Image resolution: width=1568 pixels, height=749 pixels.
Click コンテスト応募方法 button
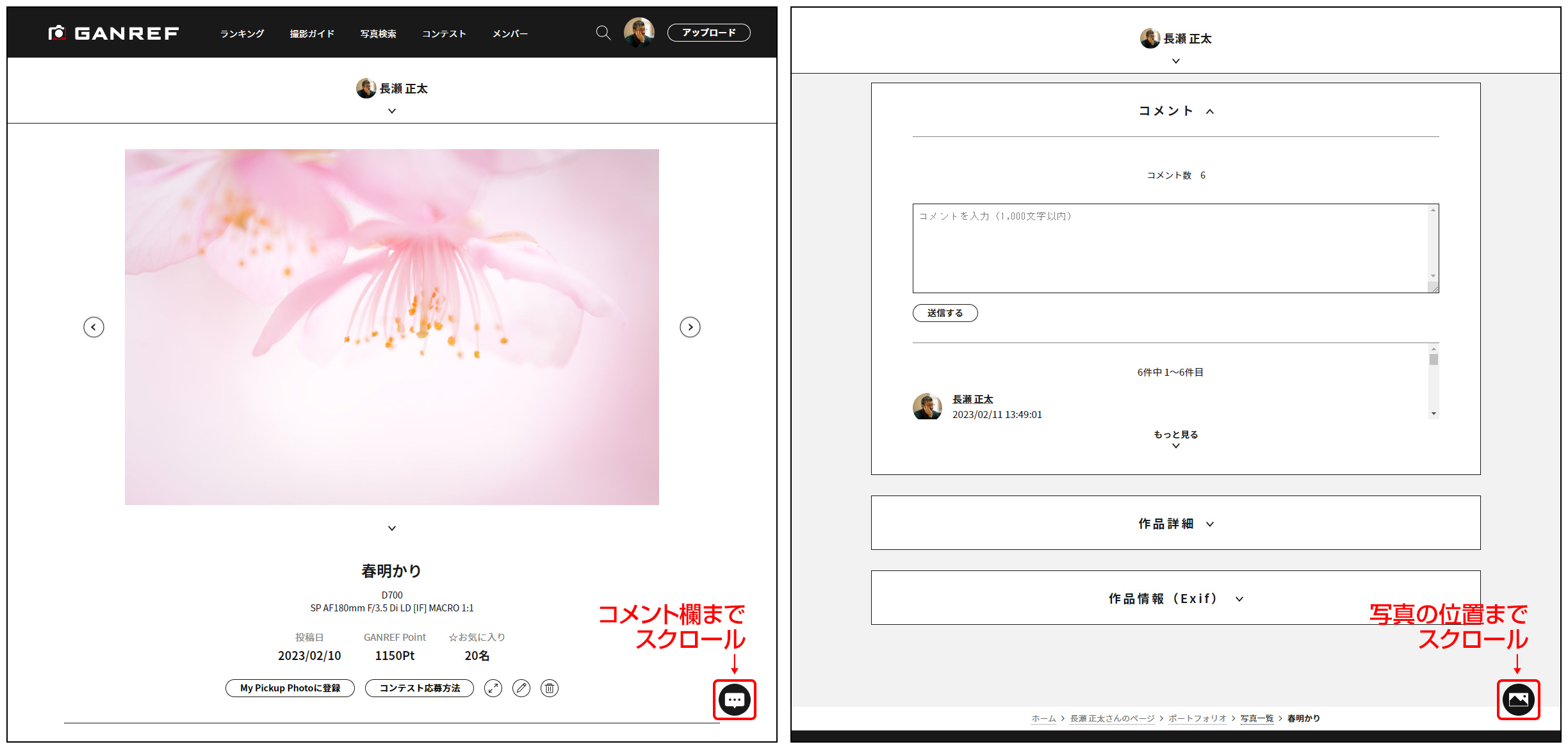click(420, 688)
